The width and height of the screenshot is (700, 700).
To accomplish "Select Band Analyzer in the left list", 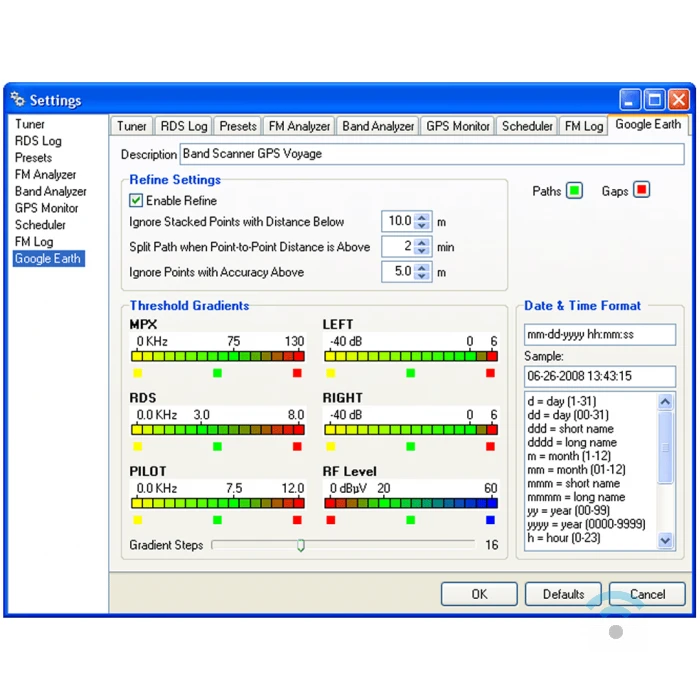I will [51, 192].
